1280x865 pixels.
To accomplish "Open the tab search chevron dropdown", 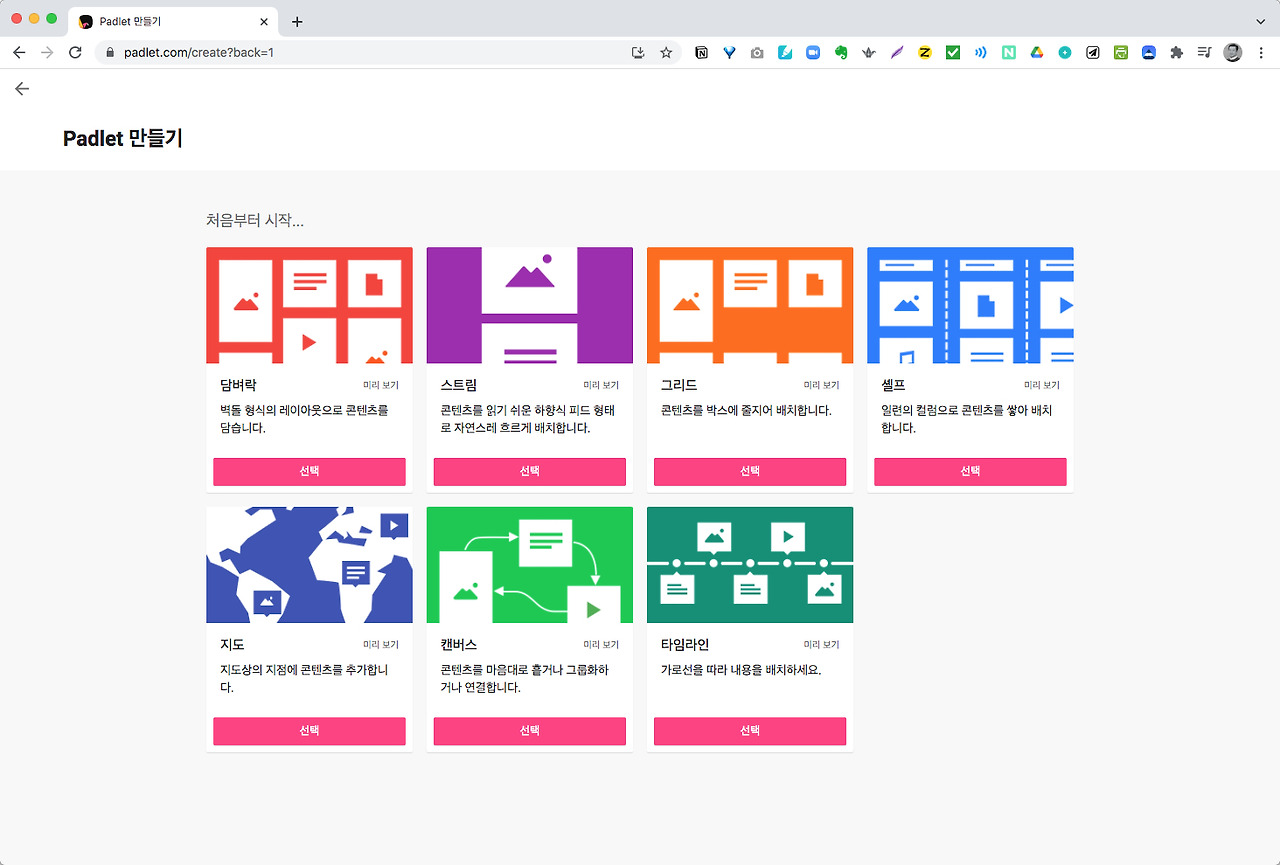I will 1260,21.
